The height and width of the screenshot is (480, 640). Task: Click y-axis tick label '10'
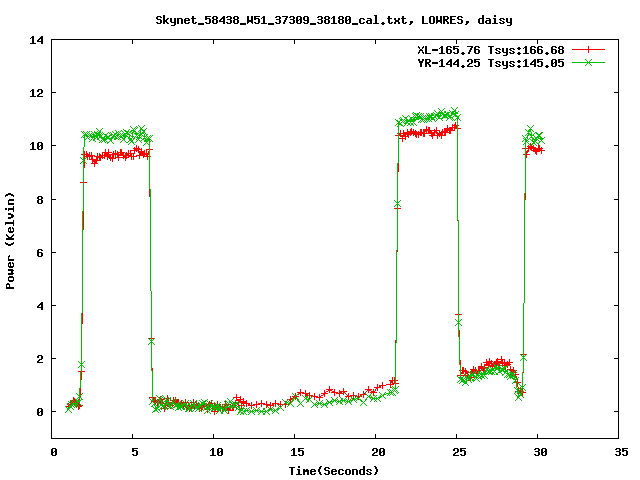[36, 146]
